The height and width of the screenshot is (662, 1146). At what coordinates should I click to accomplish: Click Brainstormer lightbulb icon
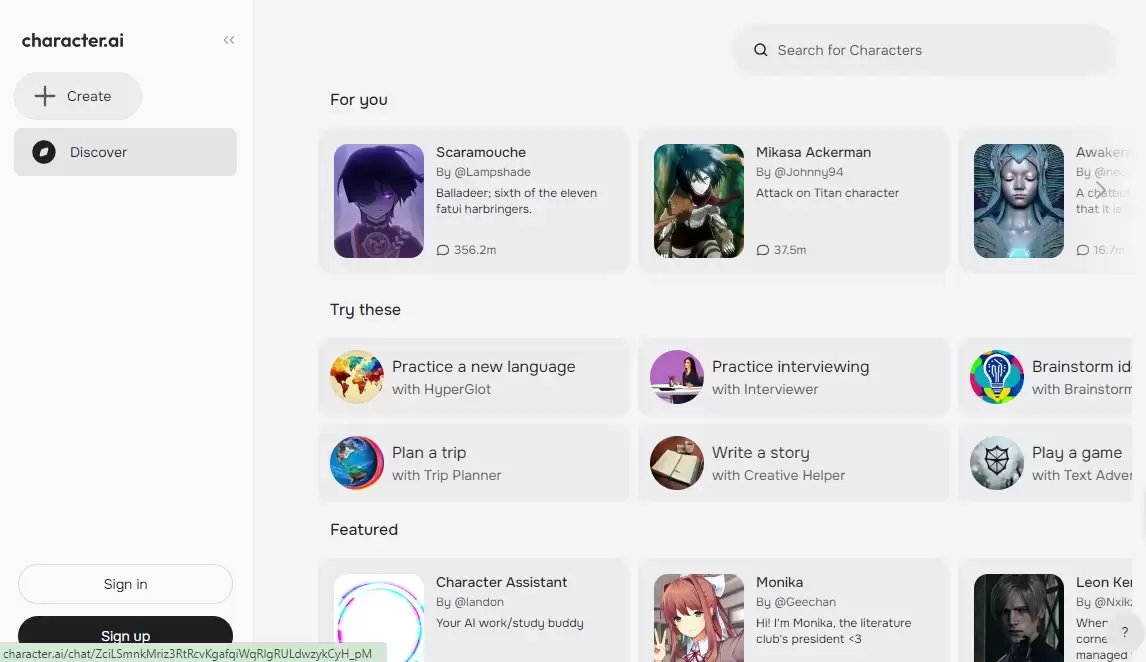tap(997, 377)
